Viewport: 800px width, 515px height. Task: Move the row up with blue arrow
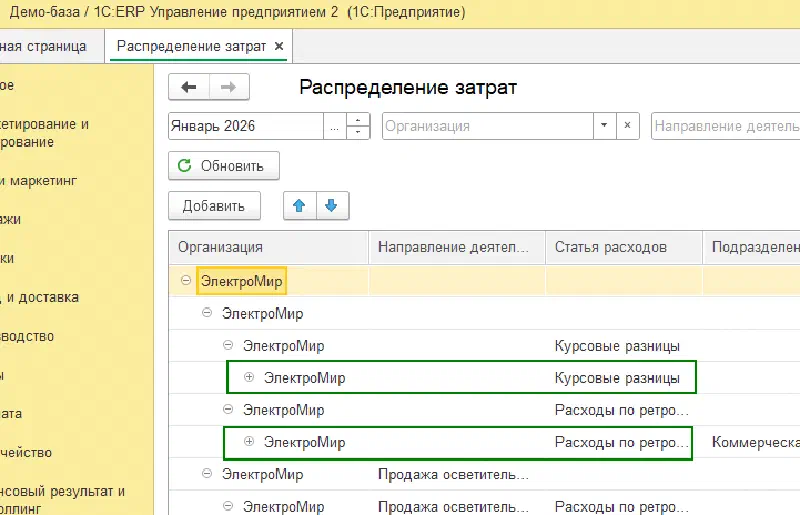point(299,206)
